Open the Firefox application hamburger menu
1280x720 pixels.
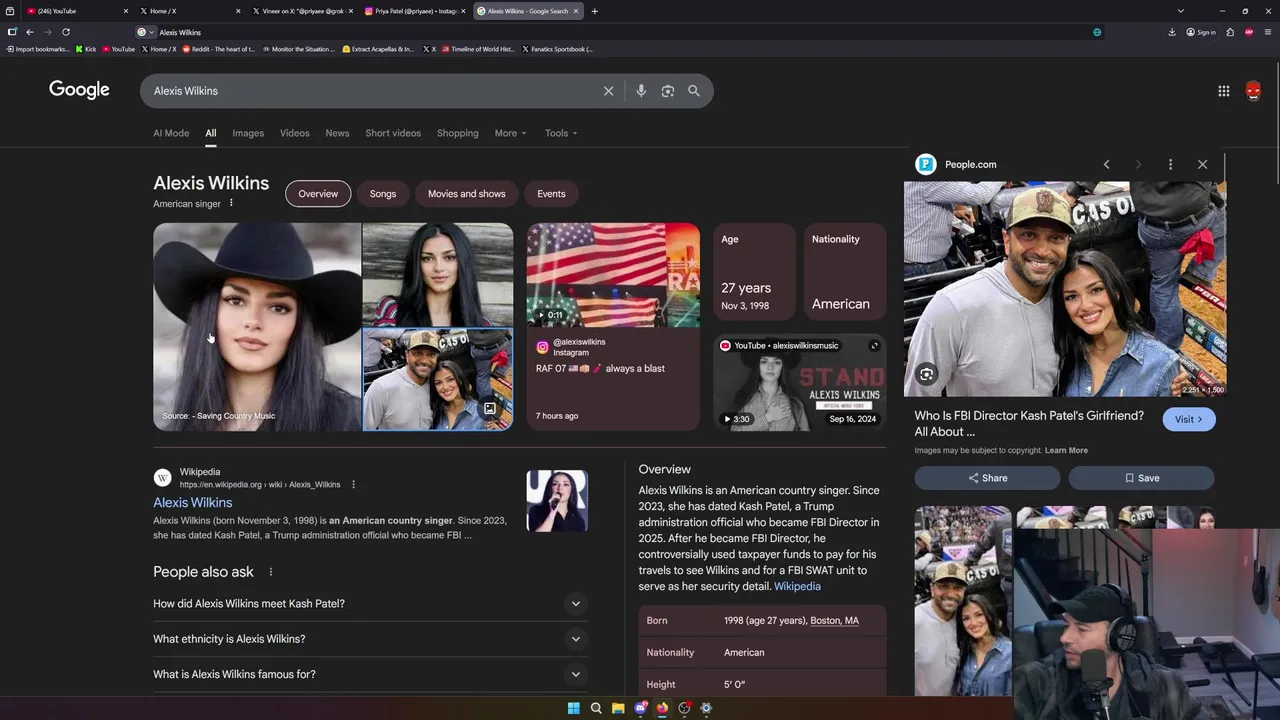(x=1268, y=32)
